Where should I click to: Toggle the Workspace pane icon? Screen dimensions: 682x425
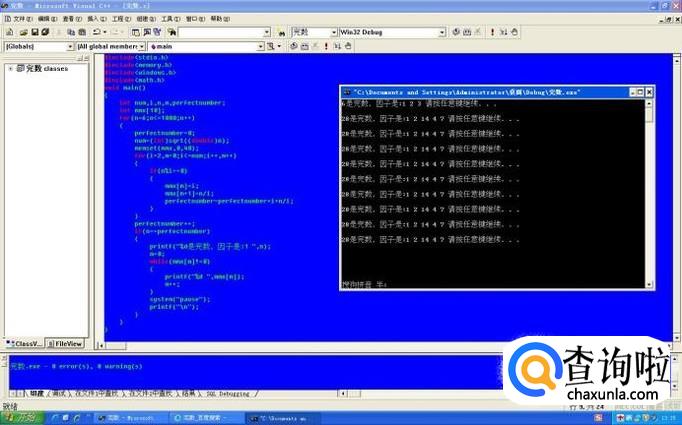136,32
